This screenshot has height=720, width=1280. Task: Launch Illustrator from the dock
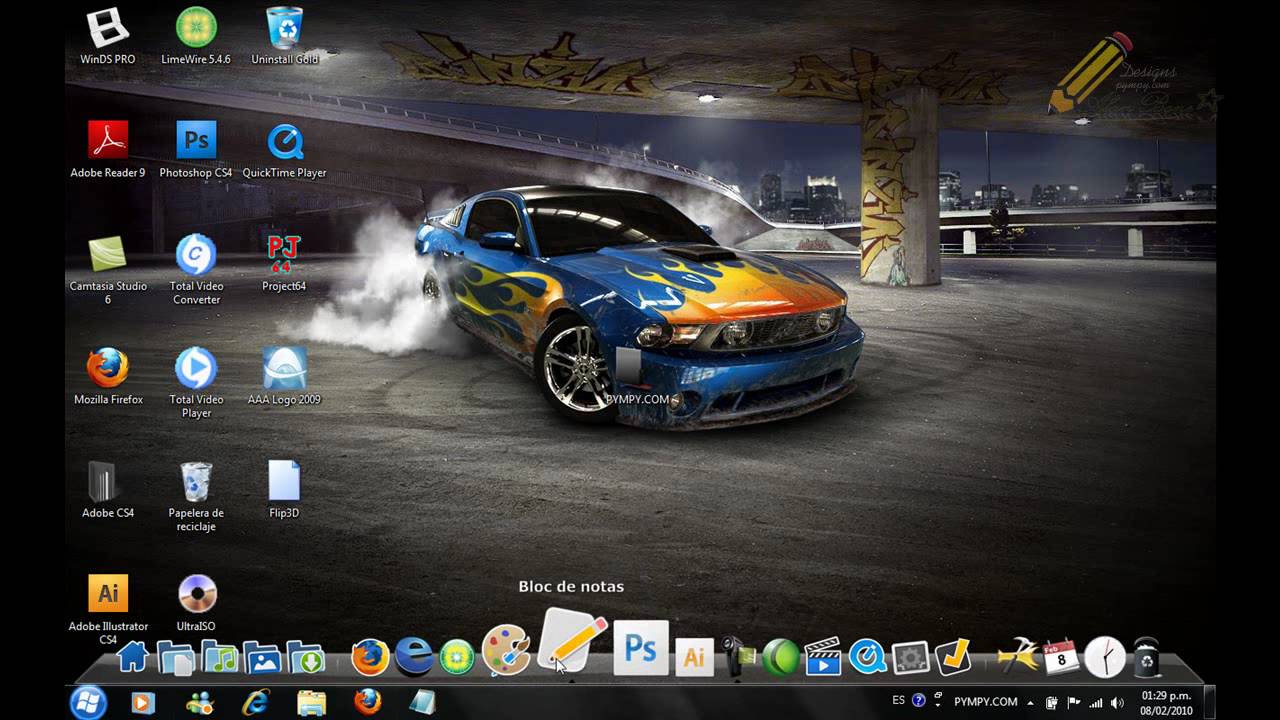click(x=694, y=657)
